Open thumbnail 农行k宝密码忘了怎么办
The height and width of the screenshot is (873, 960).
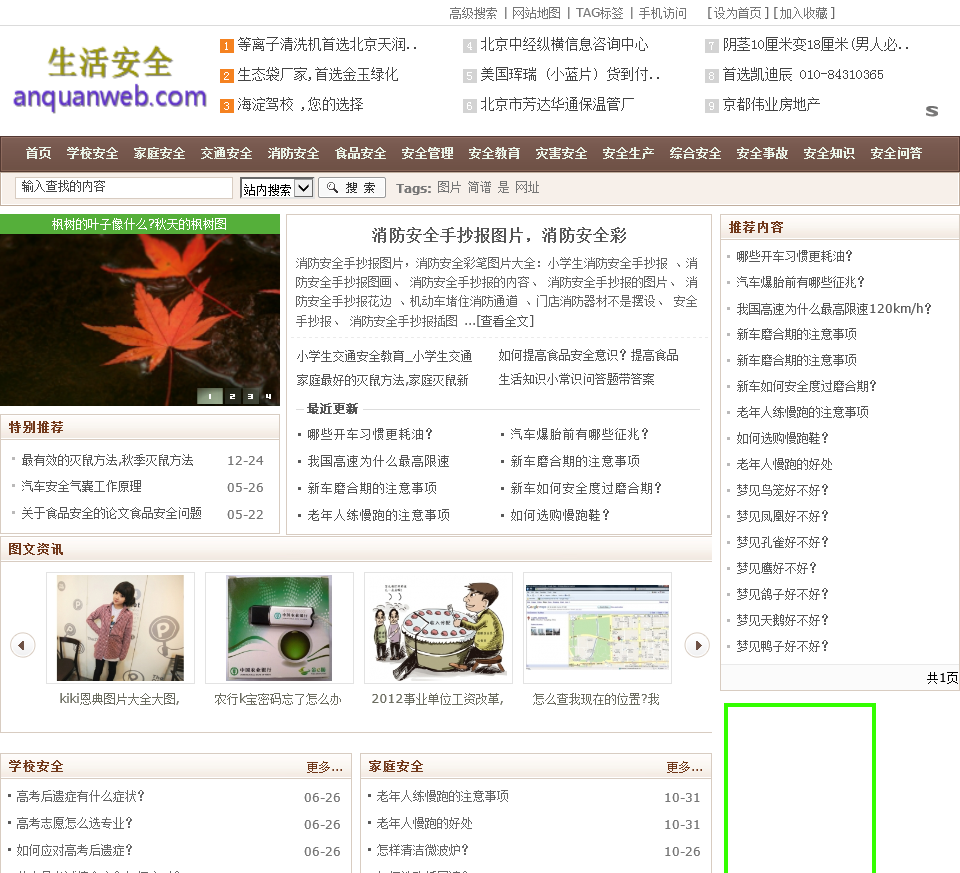[x=279, y=628]
